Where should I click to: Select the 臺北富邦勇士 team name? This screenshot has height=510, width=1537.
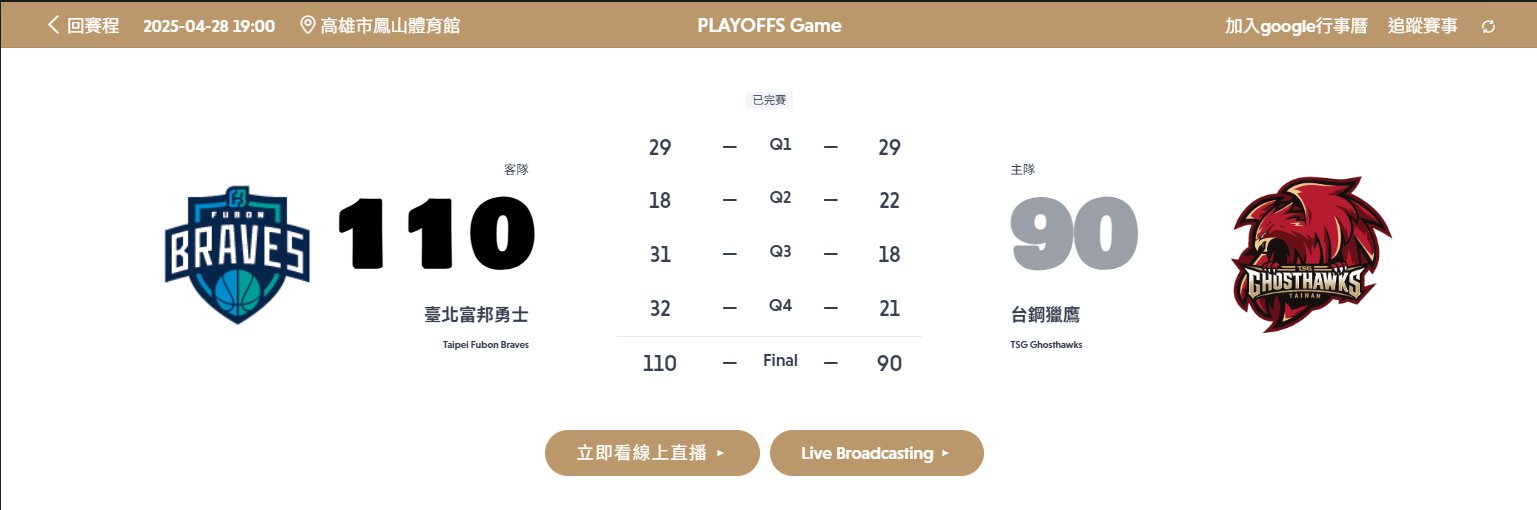[476, 315]
